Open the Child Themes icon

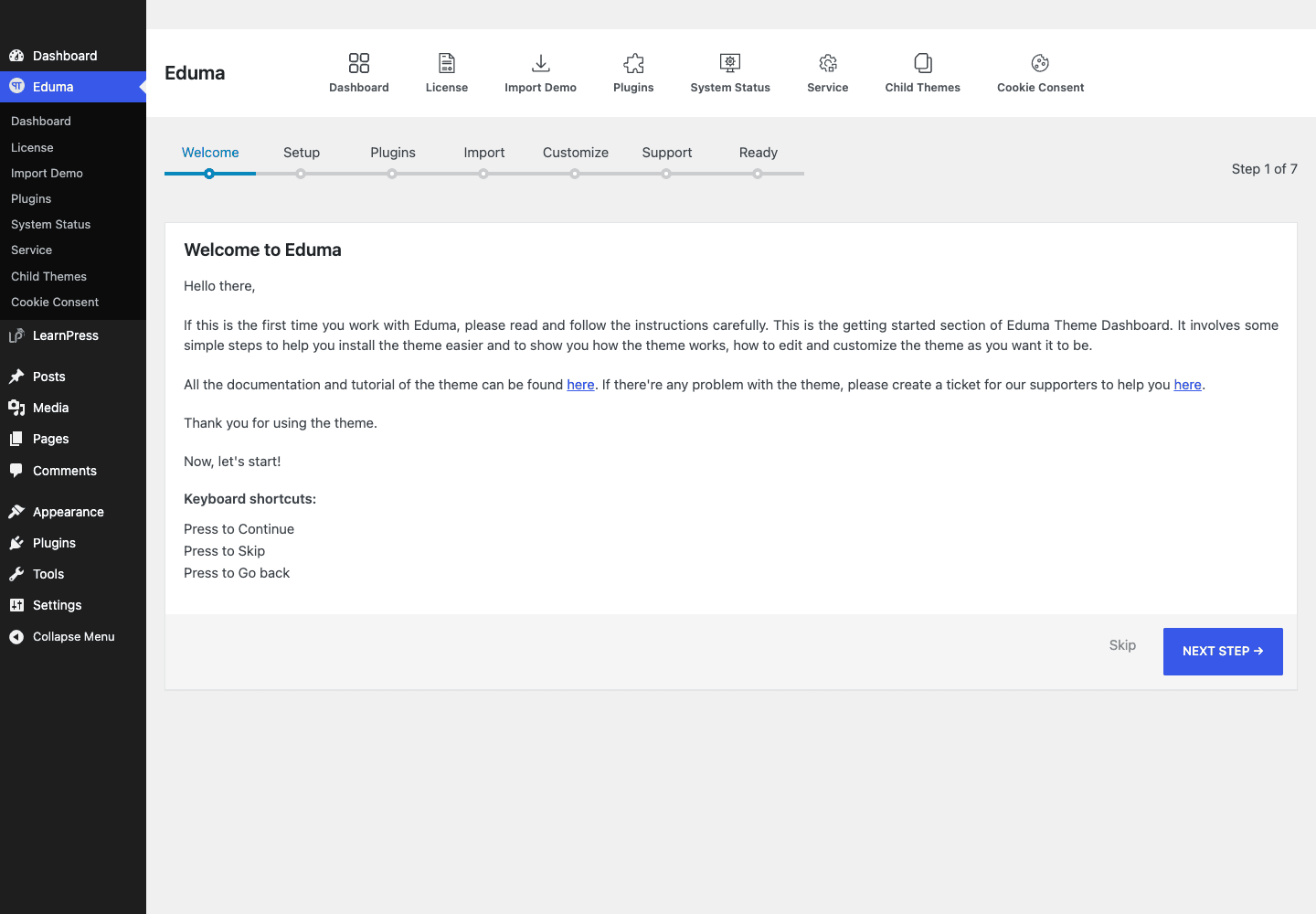pyautogui.click(x=923, y=63)
